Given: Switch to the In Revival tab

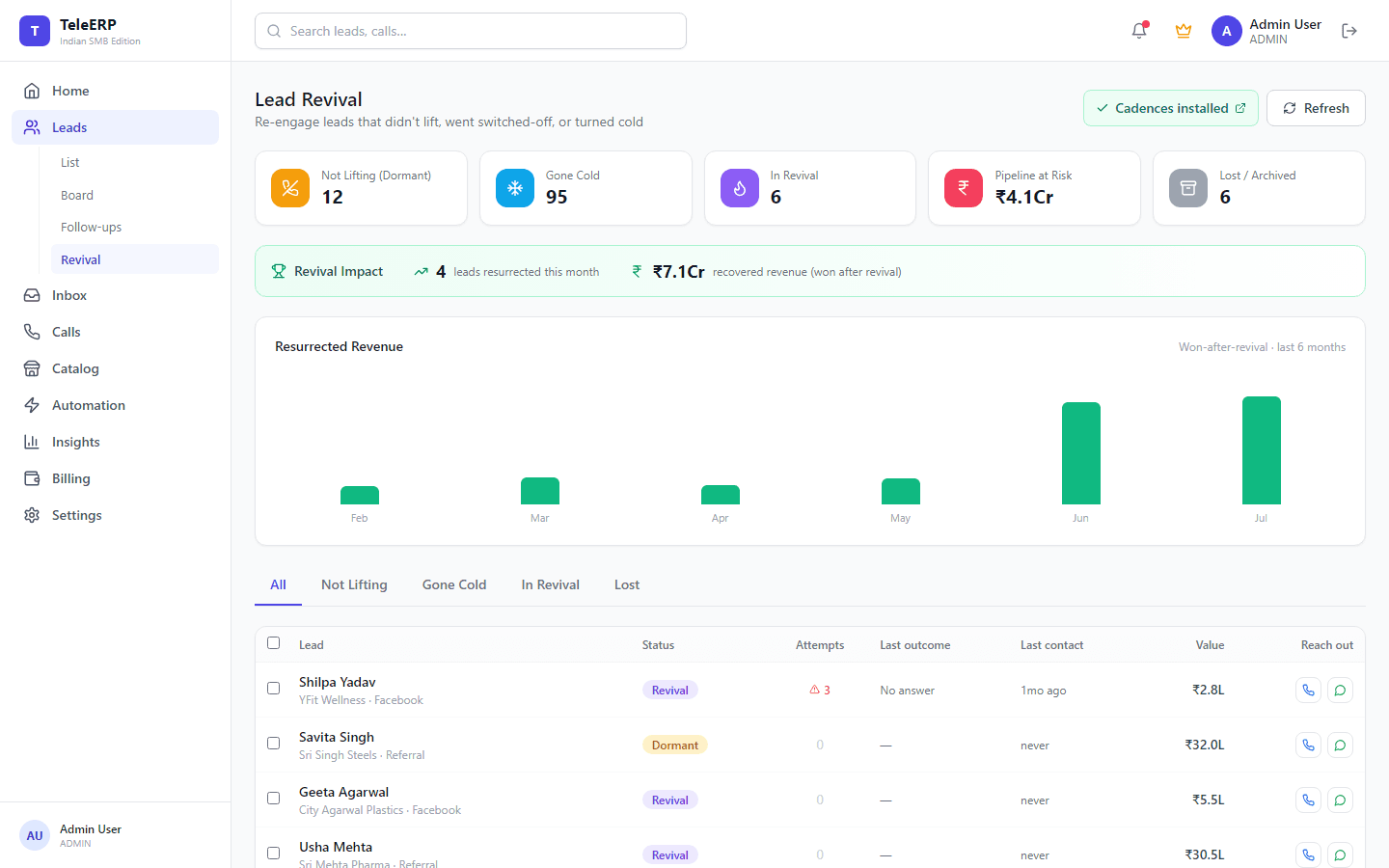Looking at the screenshot, I should [551, 584].
